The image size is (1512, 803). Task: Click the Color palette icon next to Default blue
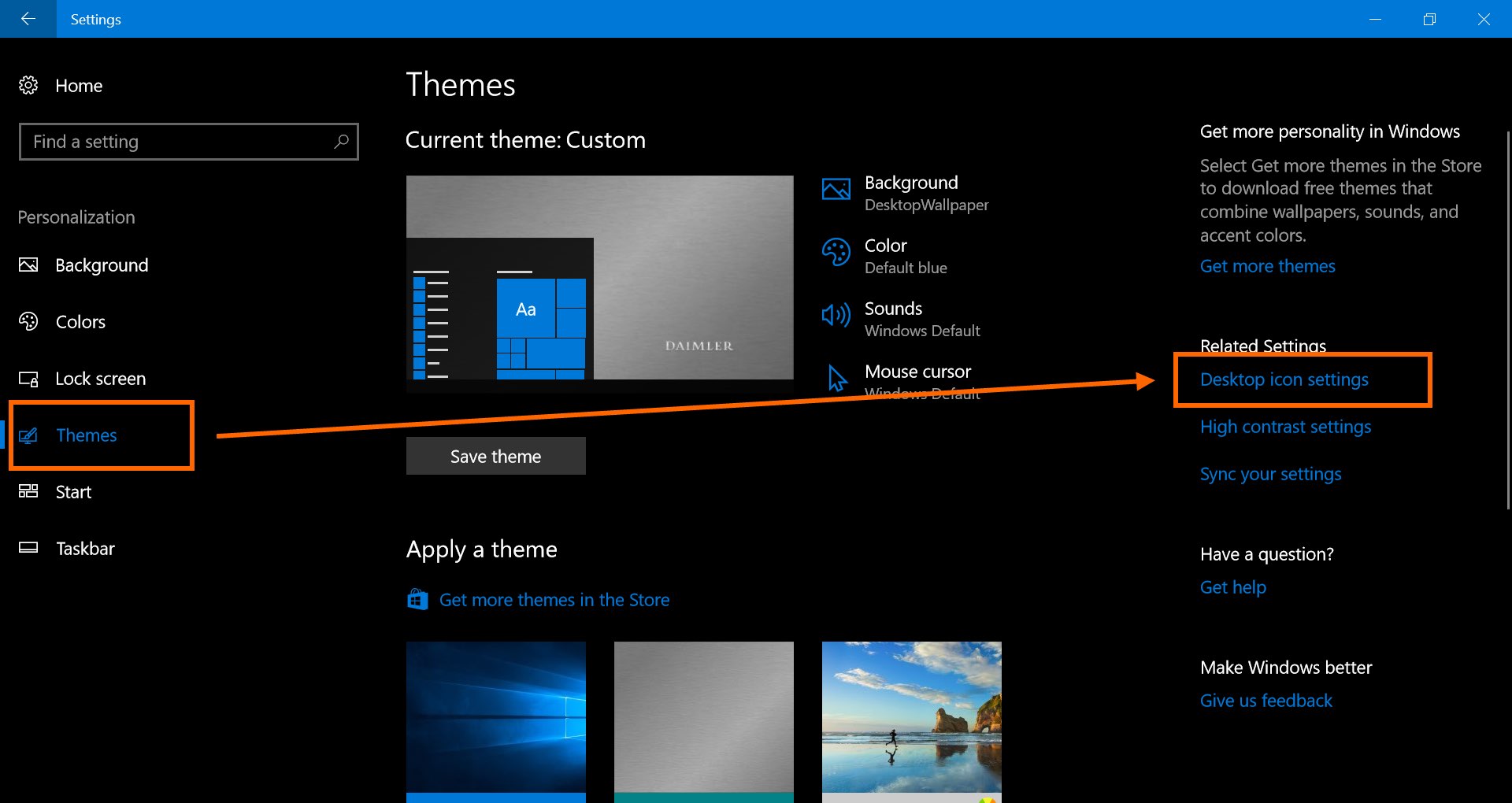pos(837,253)
